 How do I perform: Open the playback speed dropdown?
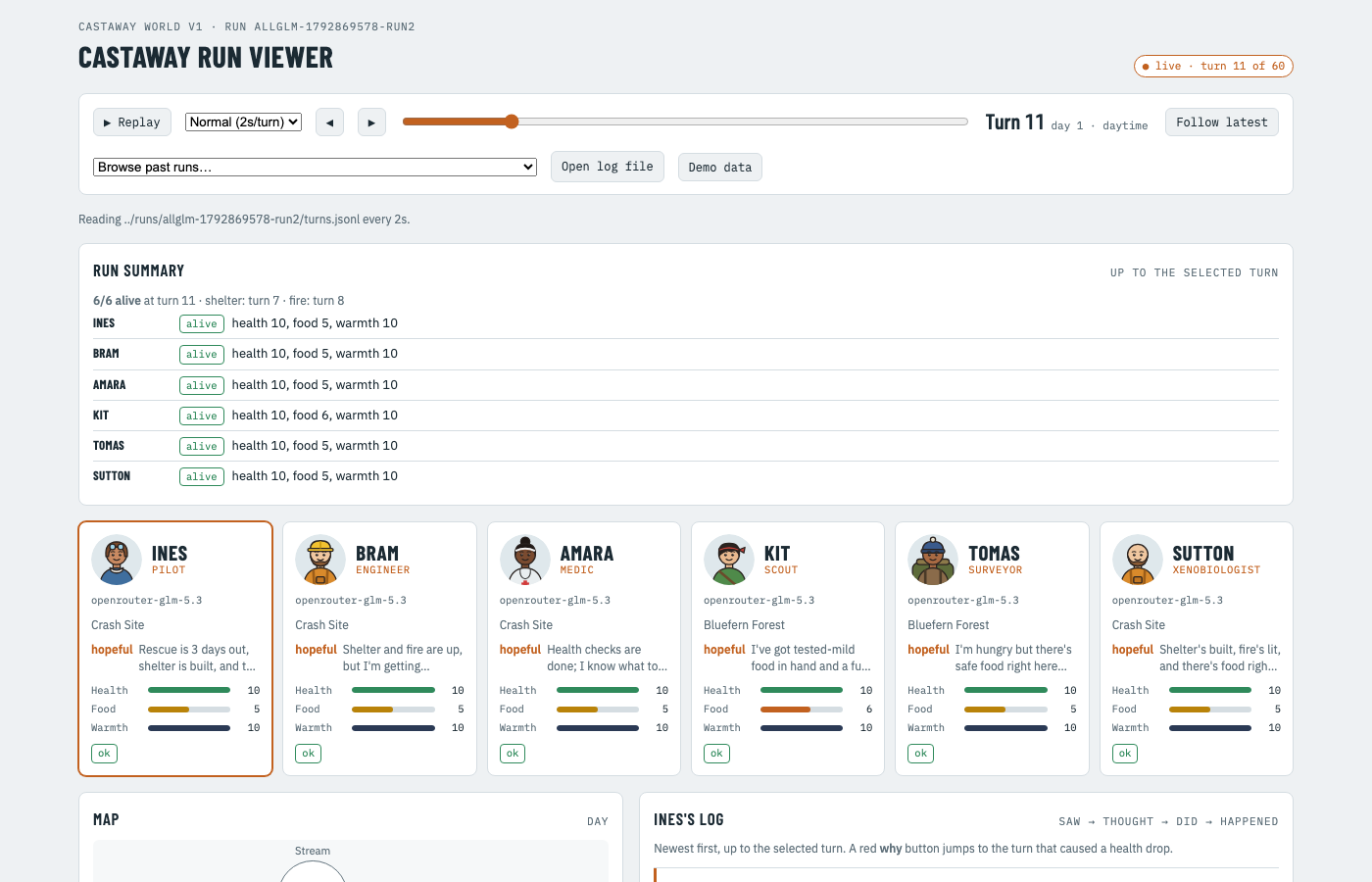(243, 122)
